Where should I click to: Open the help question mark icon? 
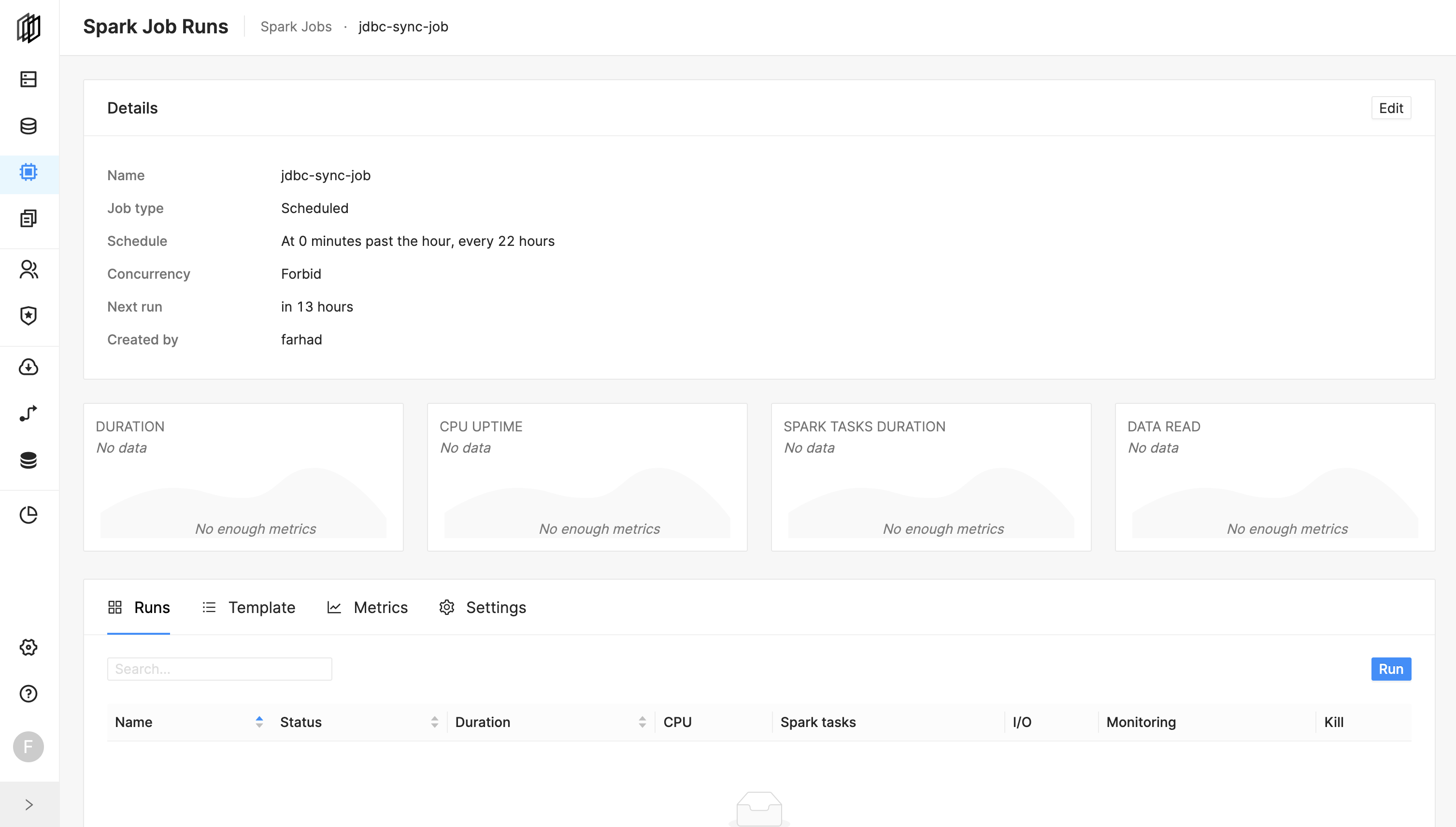point(29,694)
